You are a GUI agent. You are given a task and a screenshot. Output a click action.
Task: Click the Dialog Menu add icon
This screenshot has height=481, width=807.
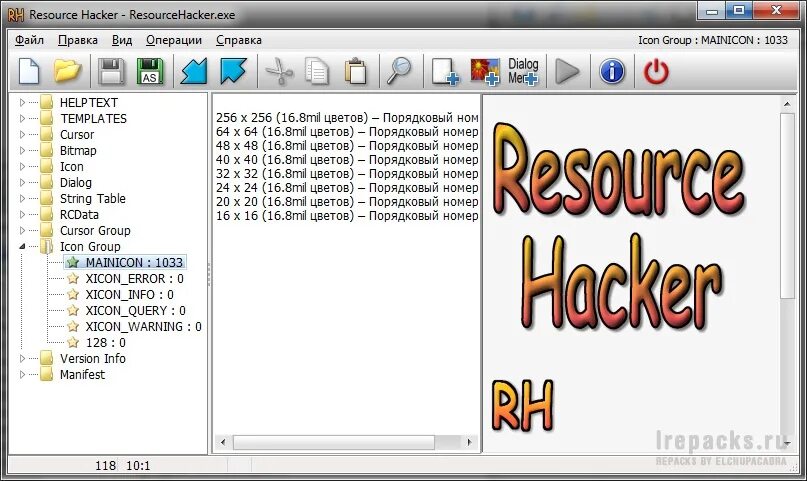click(x=523, y=71)
